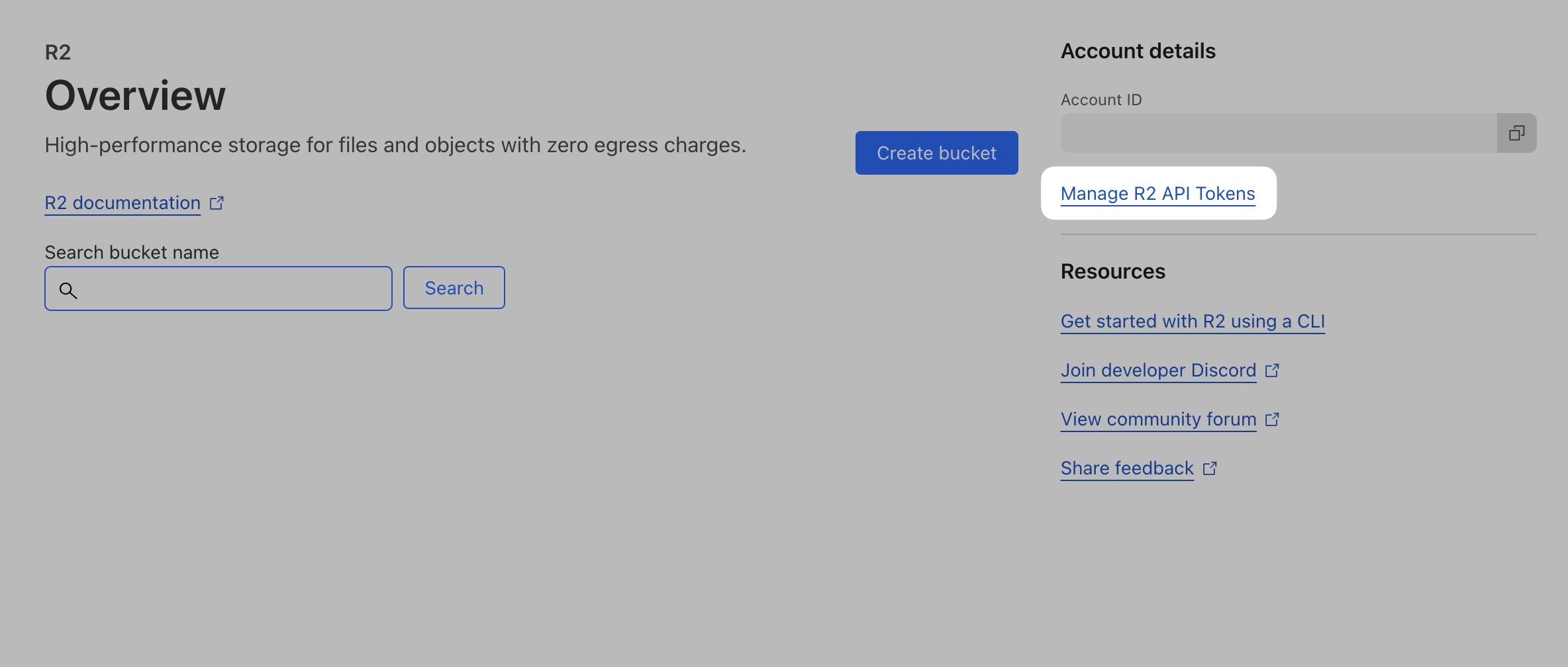The image size is (1568, 667).
Task: Share feedback about R2
Action: (1127, 468)
